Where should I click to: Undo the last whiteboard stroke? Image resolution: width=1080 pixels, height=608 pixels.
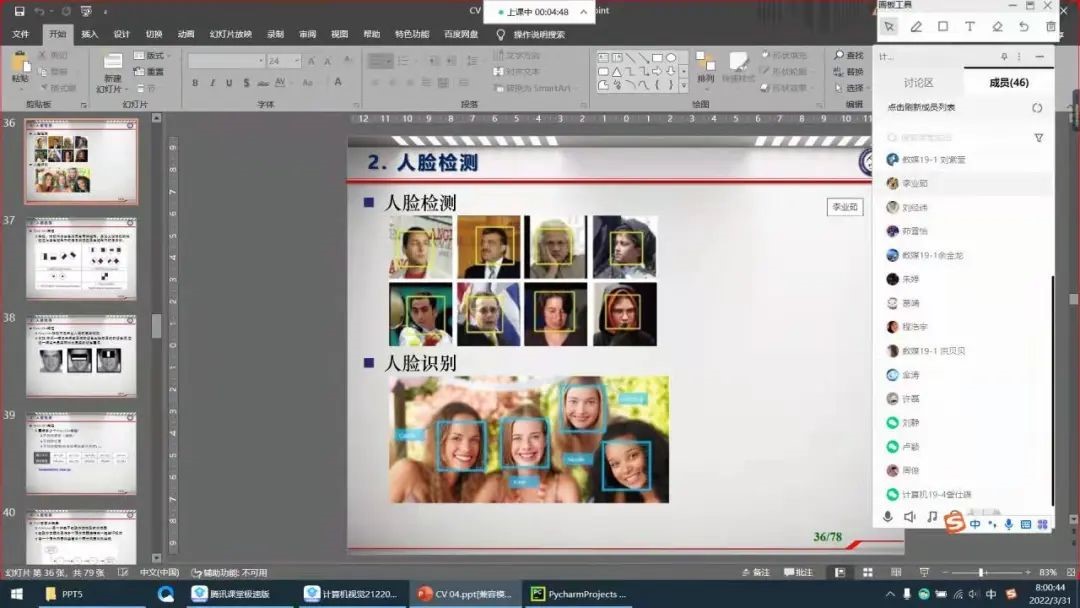(1024, 27)
